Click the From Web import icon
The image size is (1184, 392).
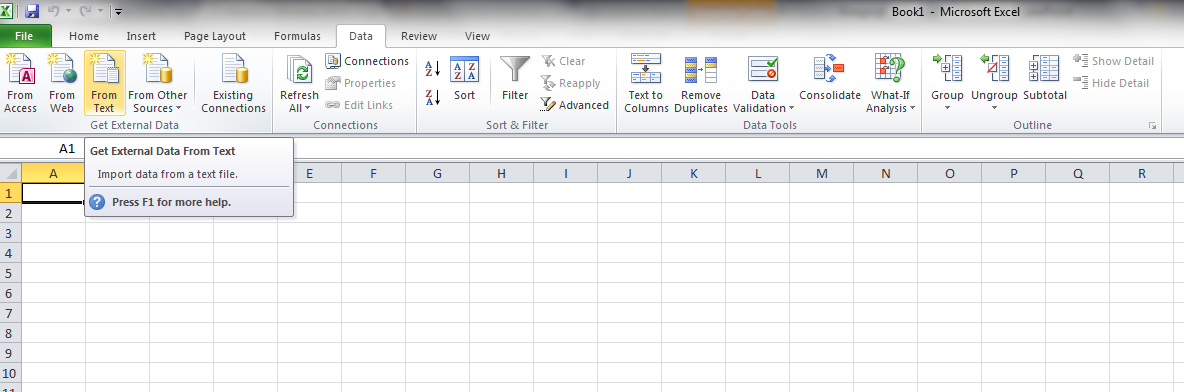point(62,83)
